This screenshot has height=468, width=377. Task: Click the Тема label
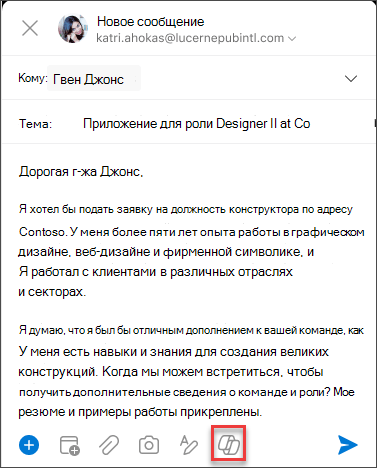35,124
